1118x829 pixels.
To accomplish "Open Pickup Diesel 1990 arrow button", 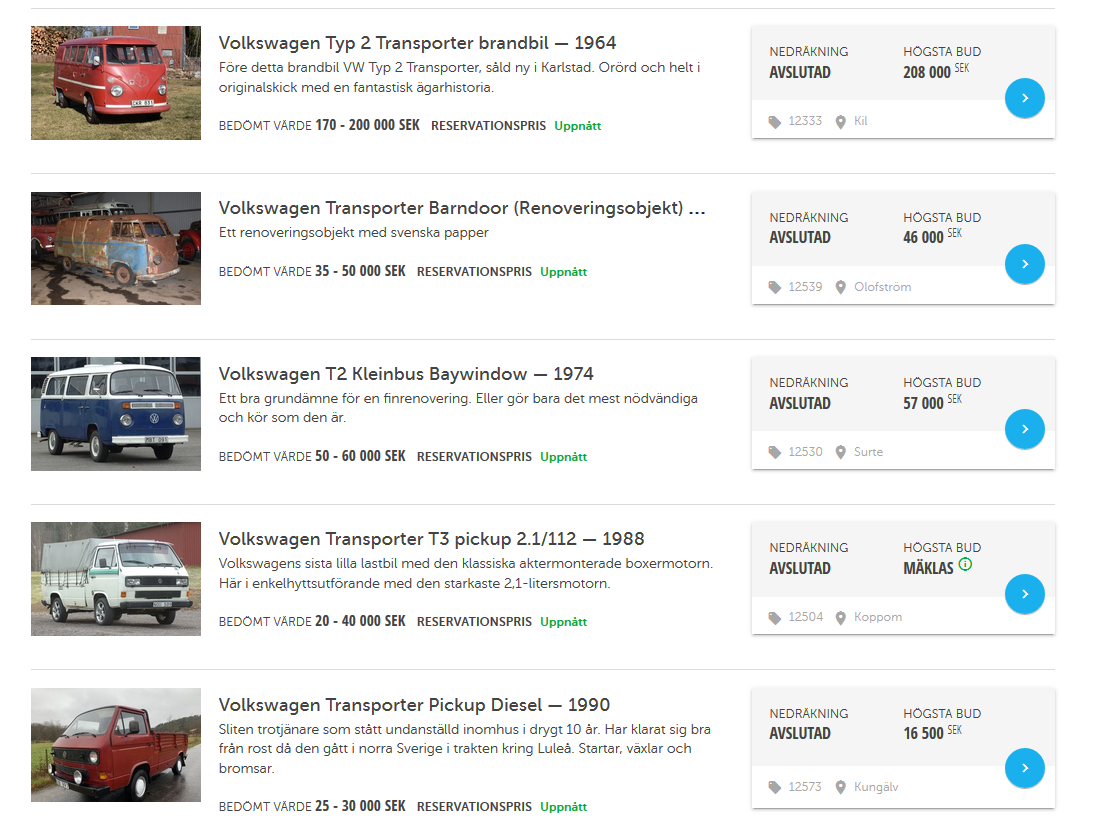I will coord(1025,768).
